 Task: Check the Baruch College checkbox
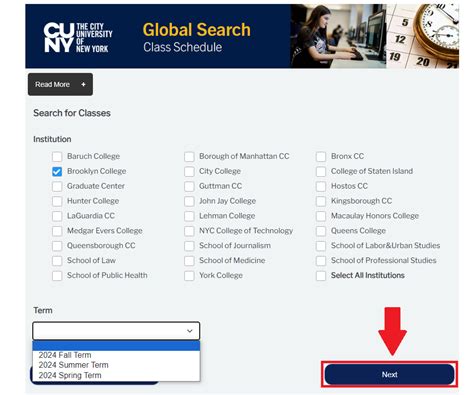click(x=57, y=156)
